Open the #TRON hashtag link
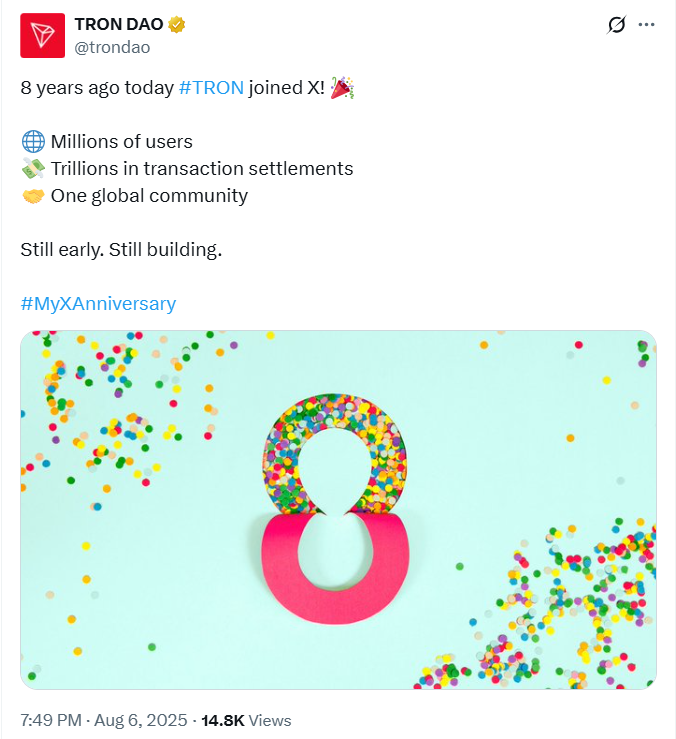The image size is (676, 739). click(x=211, y=87)
